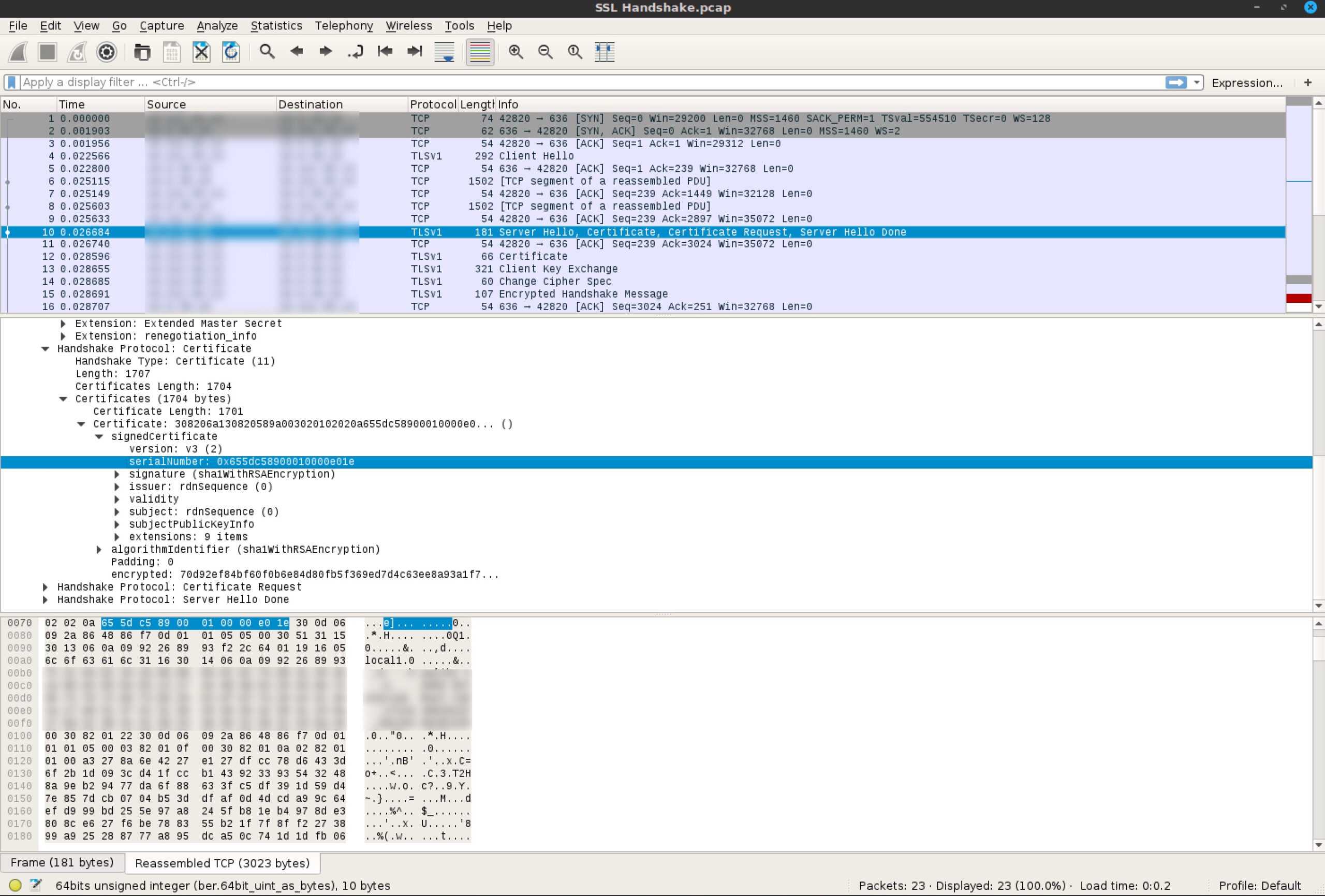This screenshot has width=1325, height=896.
Task: Click the zoom out icon
Action: (545, 51)
